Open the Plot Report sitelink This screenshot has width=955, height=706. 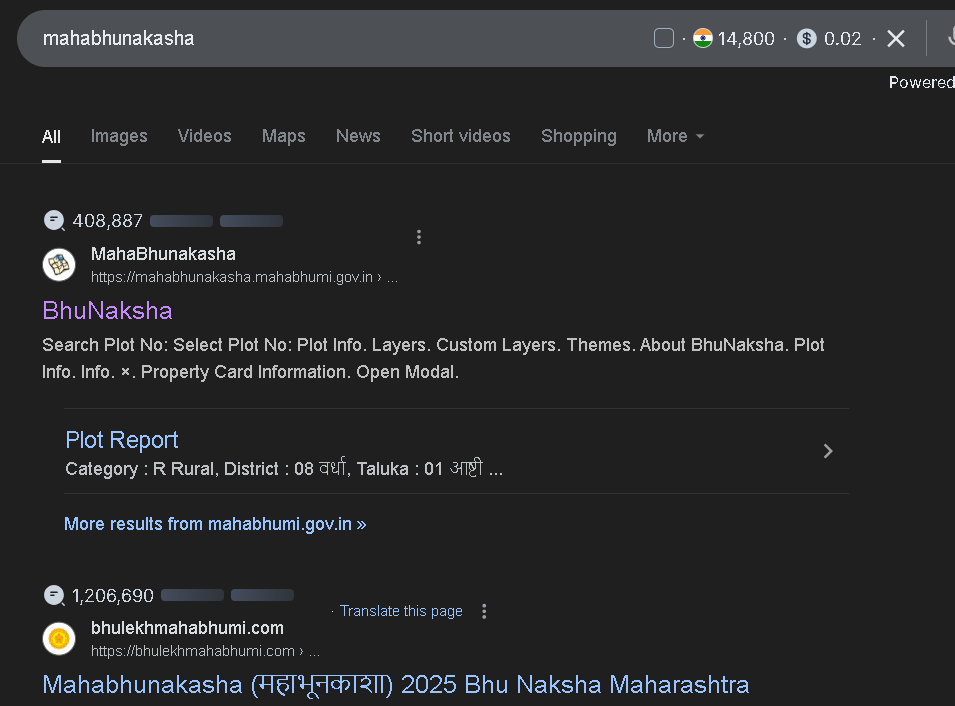click(122, 440)
